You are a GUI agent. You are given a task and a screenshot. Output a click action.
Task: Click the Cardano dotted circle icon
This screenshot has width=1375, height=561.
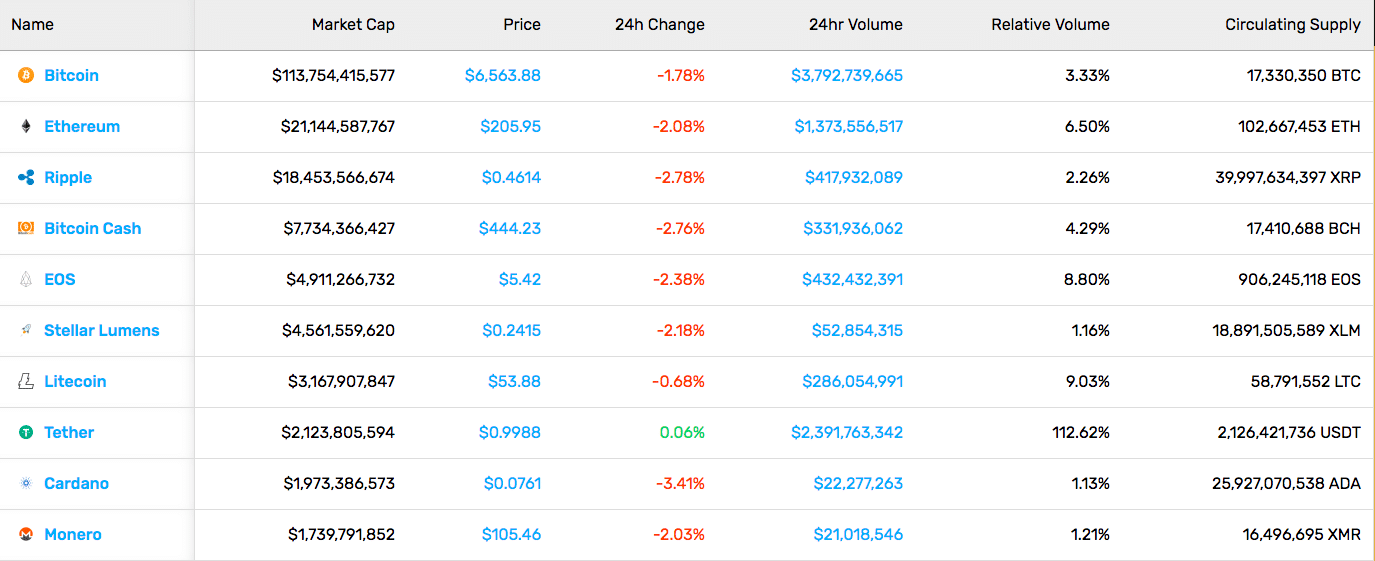[26, 483]
